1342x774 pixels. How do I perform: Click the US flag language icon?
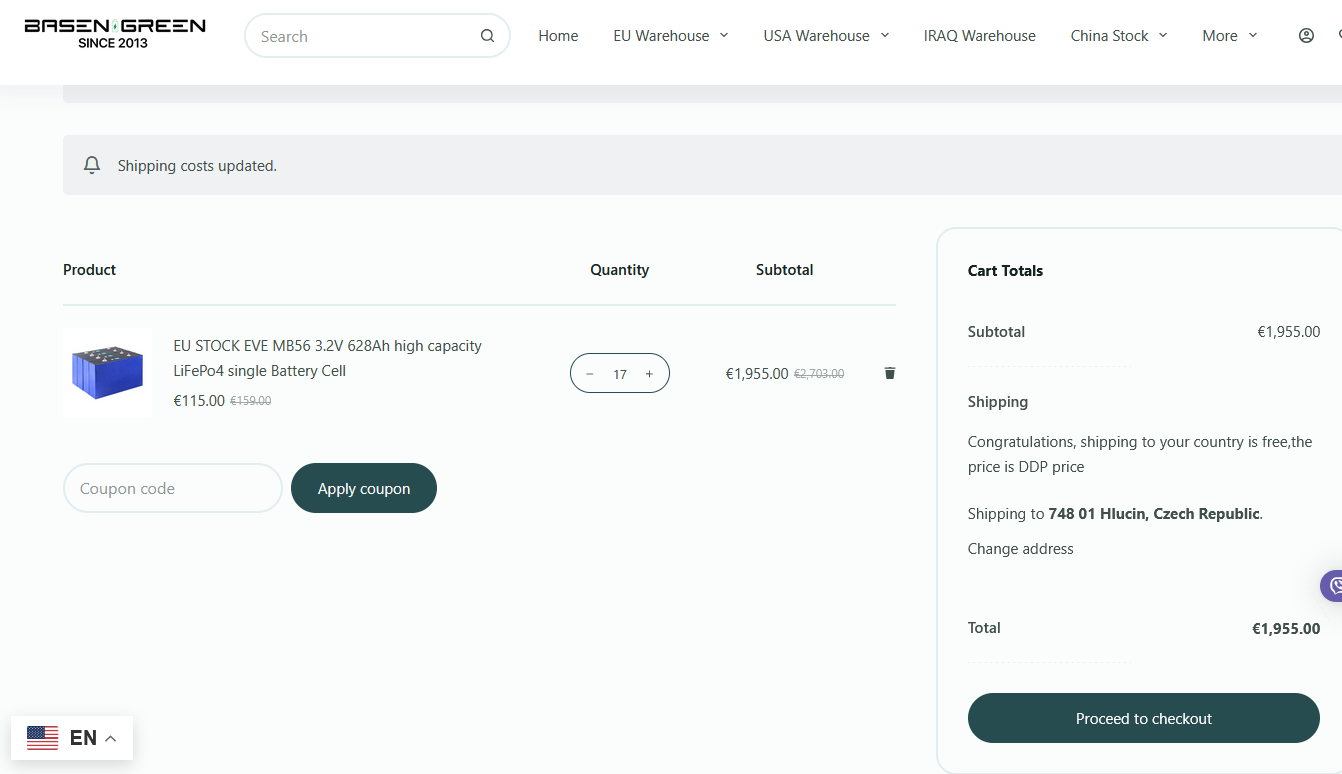(43, 738)
